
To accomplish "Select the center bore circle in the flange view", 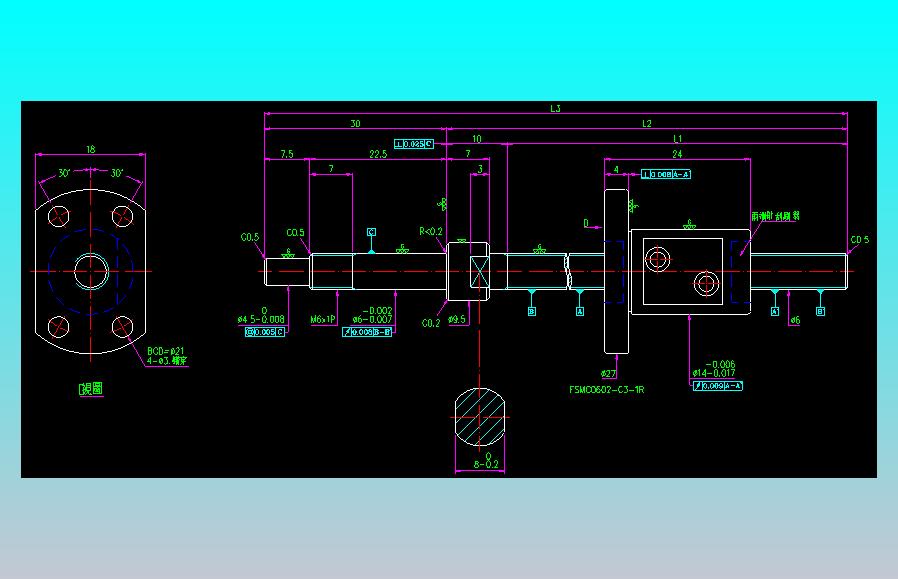I will point(91,271).
